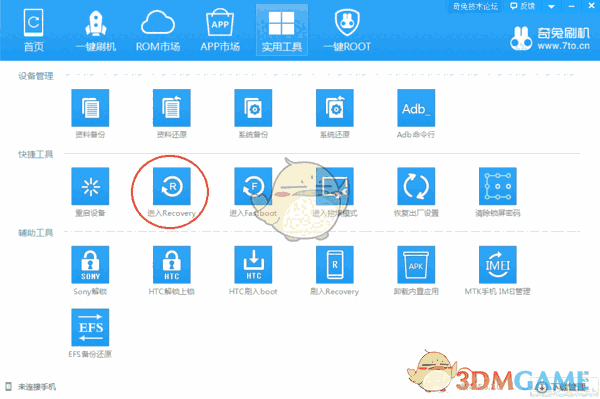600x399 pixels.
Task: Open the 卸载内置应用 uninstall APK tool
Action: pos(416,265)
